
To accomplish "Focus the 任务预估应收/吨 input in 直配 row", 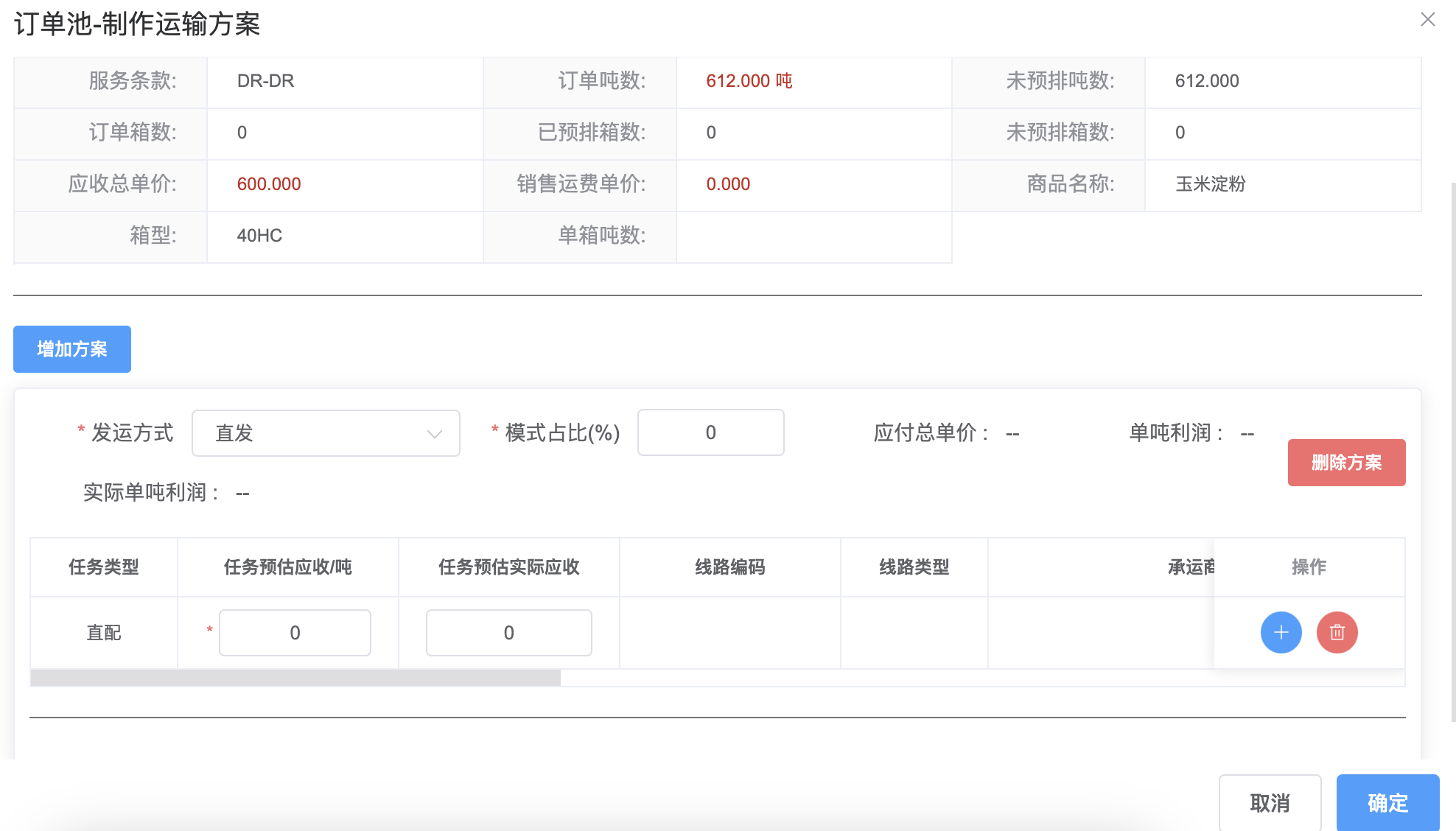I will (295, 633).
